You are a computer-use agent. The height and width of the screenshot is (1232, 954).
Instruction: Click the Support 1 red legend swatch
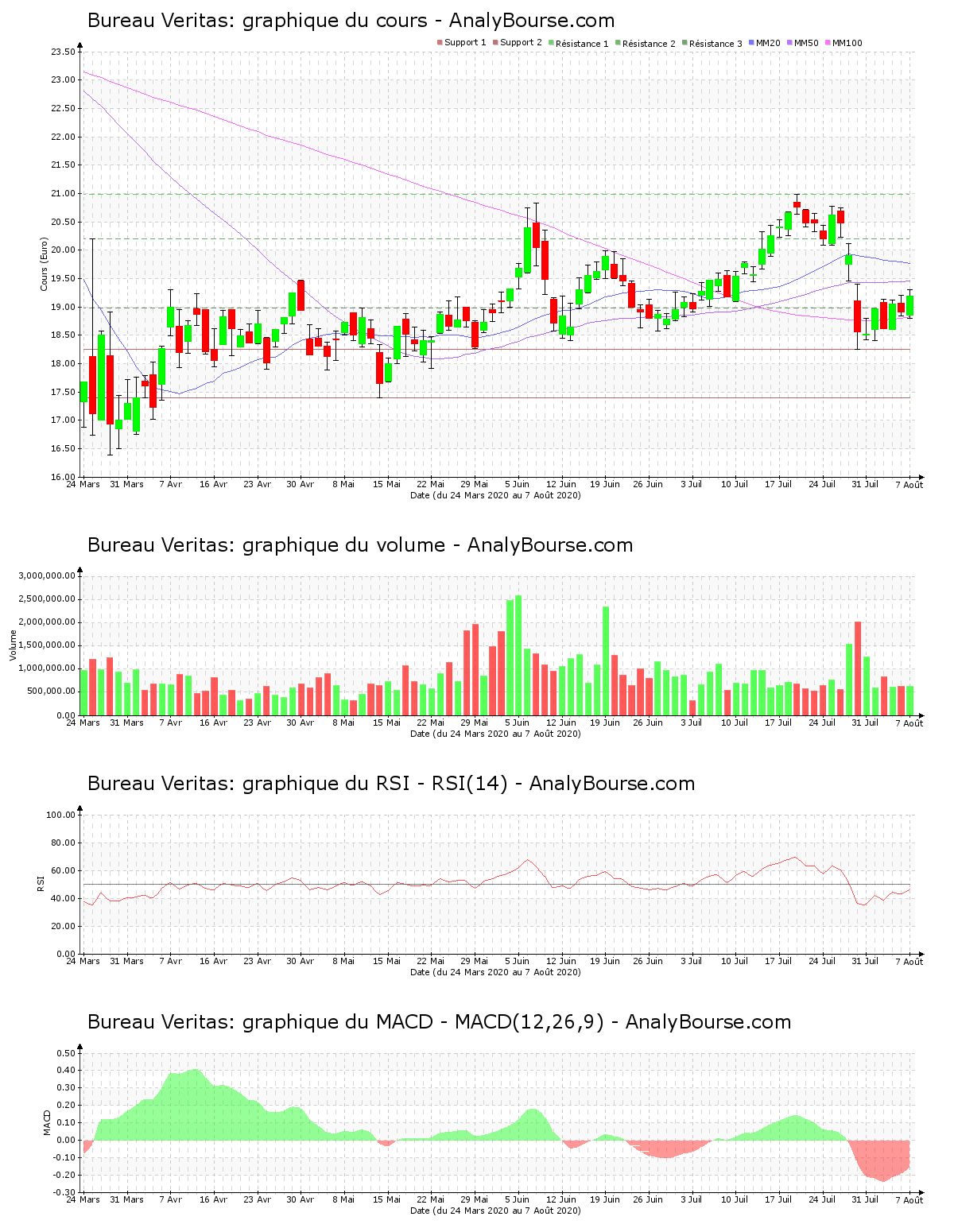point(440,43)
